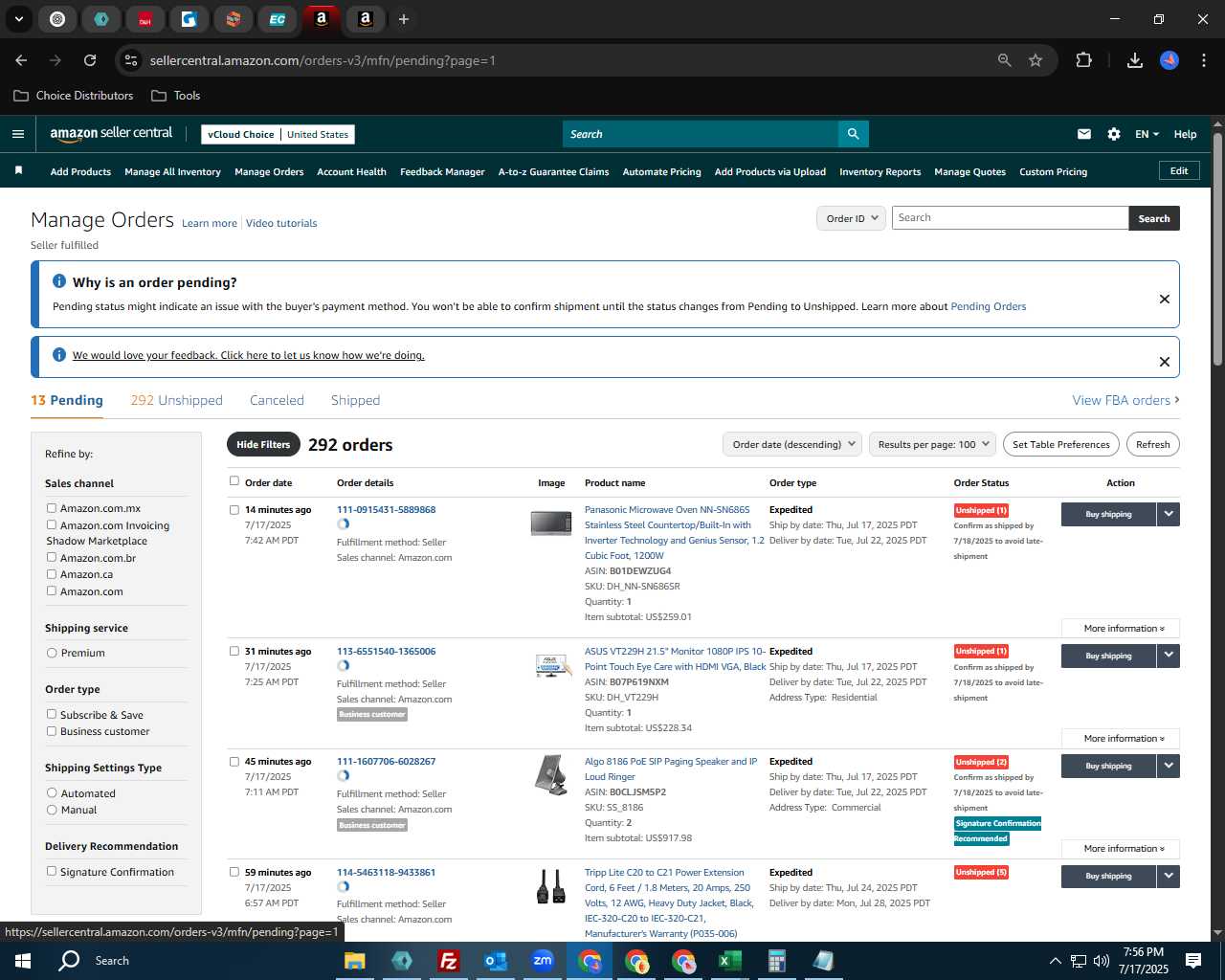
Task: Open the settings gear icon
Action: click(1114, 134)
